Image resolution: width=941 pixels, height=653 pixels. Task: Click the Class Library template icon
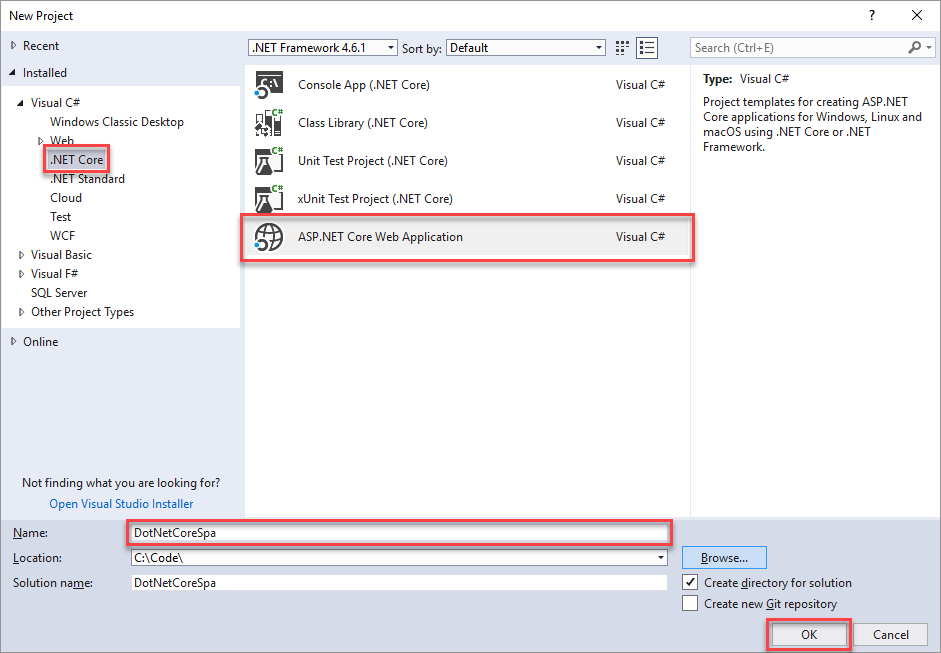pyautogui.click(x=268, y=123)
